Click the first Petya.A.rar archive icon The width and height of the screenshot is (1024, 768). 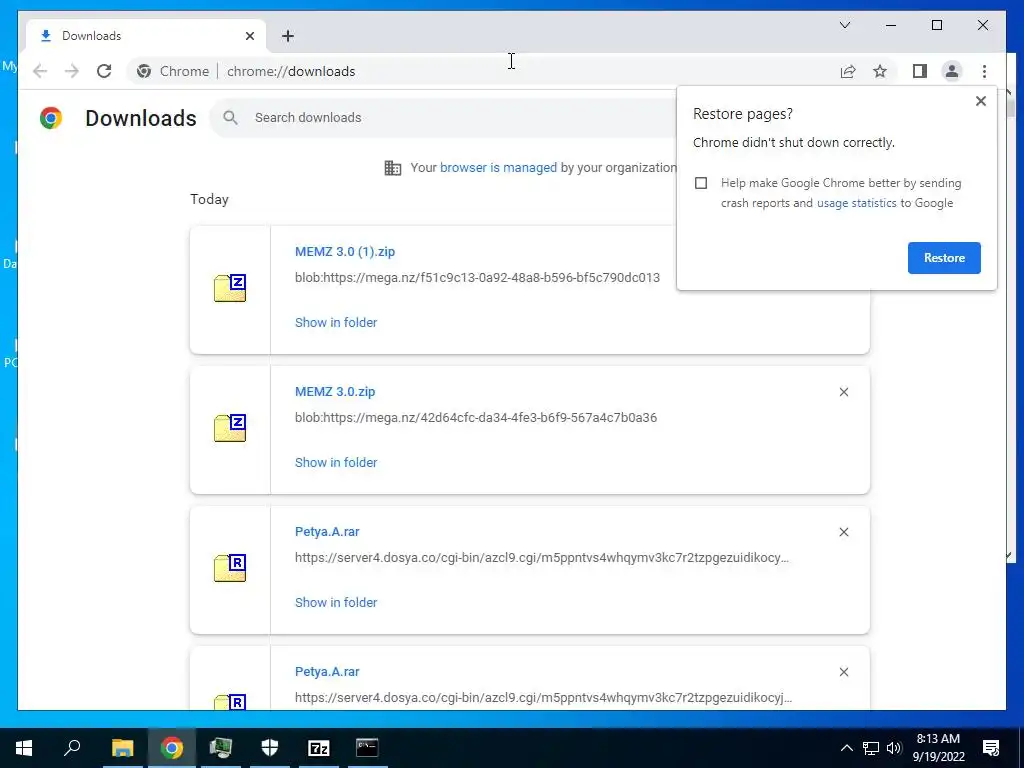[230, 568]
